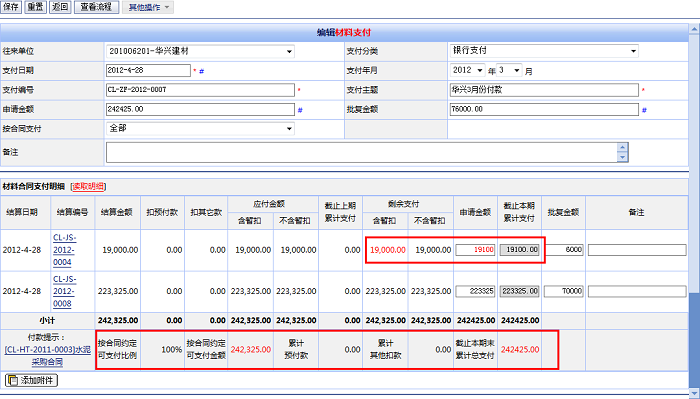
Task: Click the attachment icon in 添加附件
Action: [x=12, y=380]
